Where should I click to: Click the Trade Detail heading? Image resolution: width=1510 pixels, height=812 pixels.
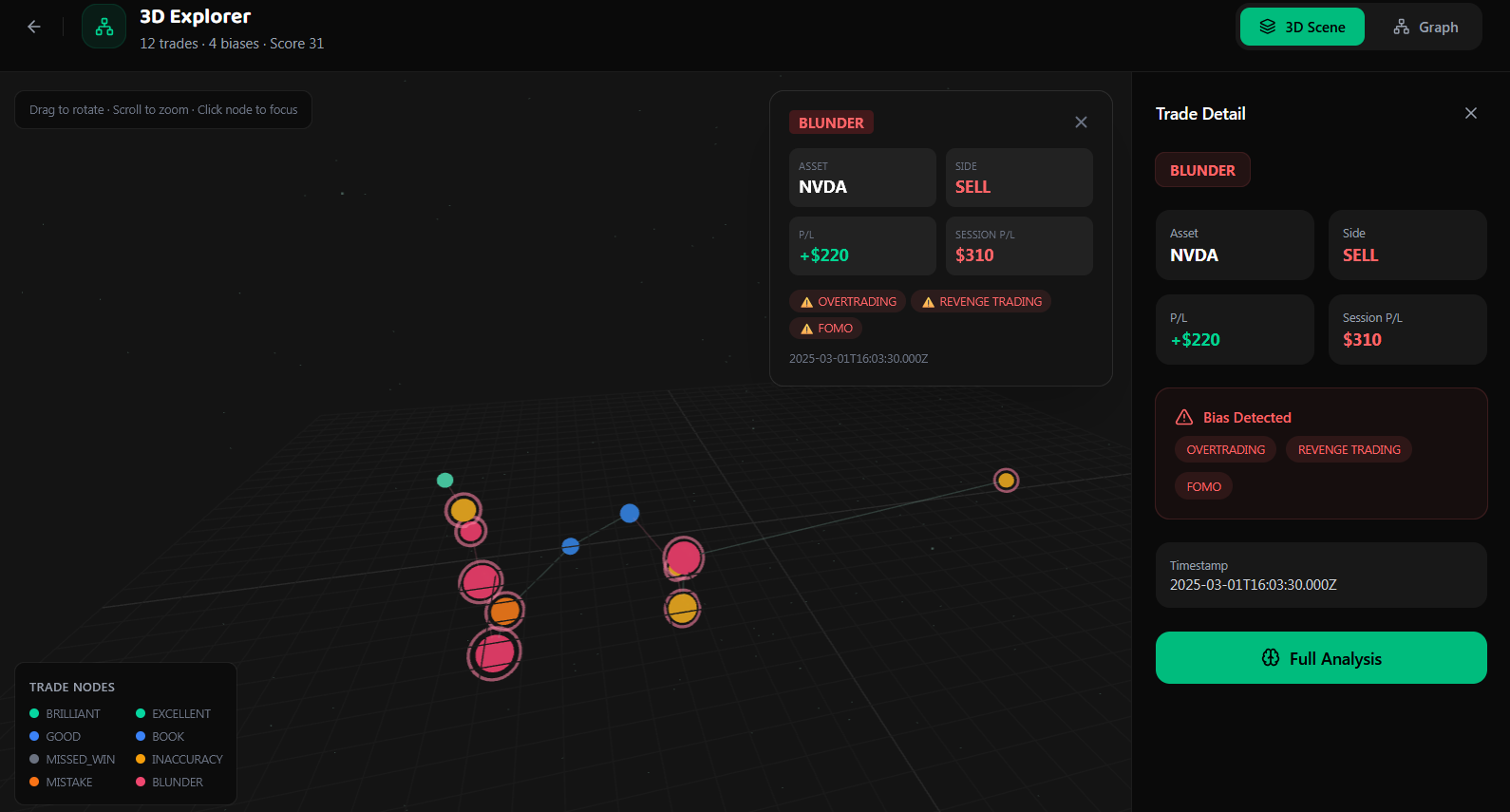(1200, 113)
